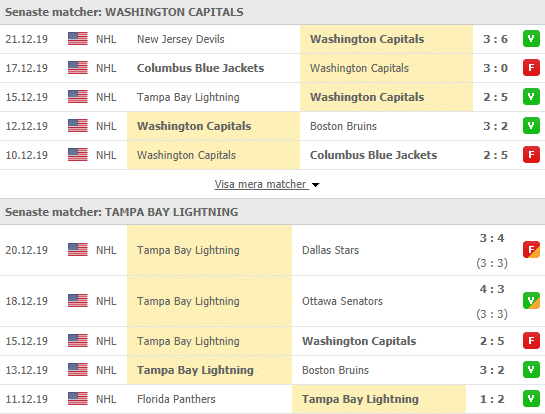Click green V badge for 21.12.19 Devils match
The height and width of the screenshot is (414, 545).
531,39
